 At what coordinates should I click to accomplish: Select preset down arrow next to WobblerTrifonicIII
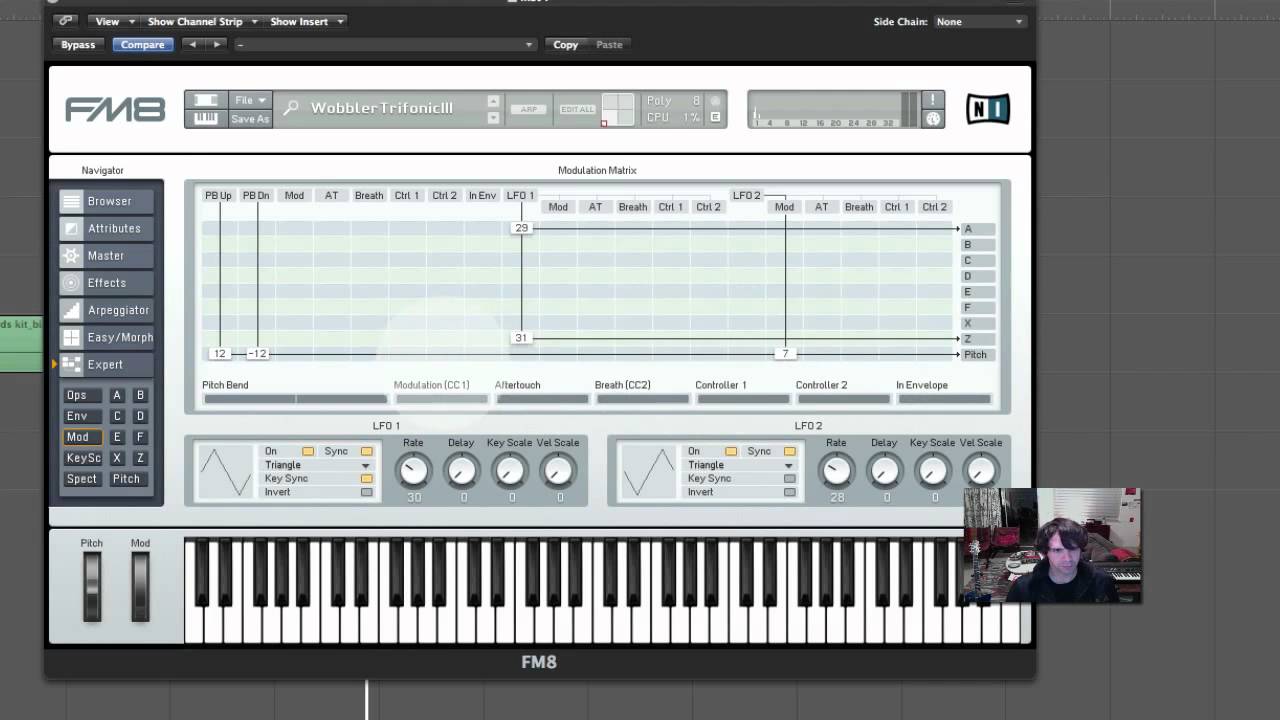tap(493, 118)
